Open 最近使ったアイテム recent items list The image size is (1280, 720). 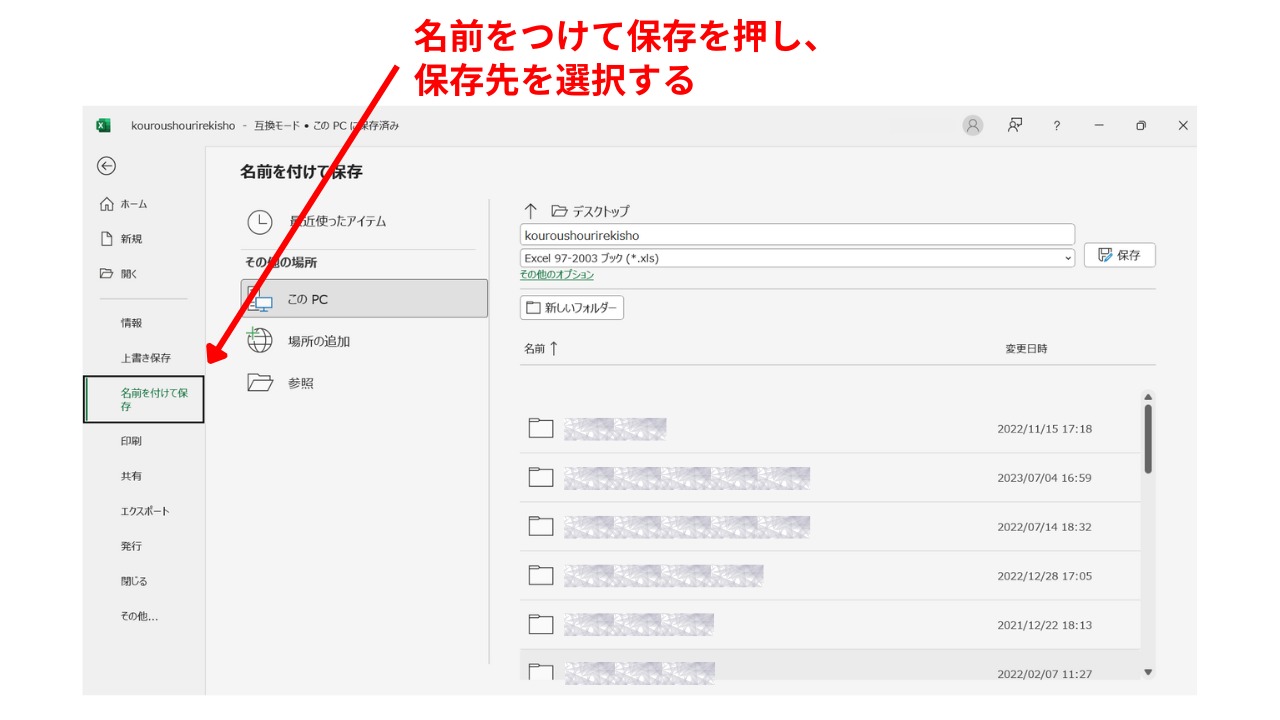pos(337,221)
